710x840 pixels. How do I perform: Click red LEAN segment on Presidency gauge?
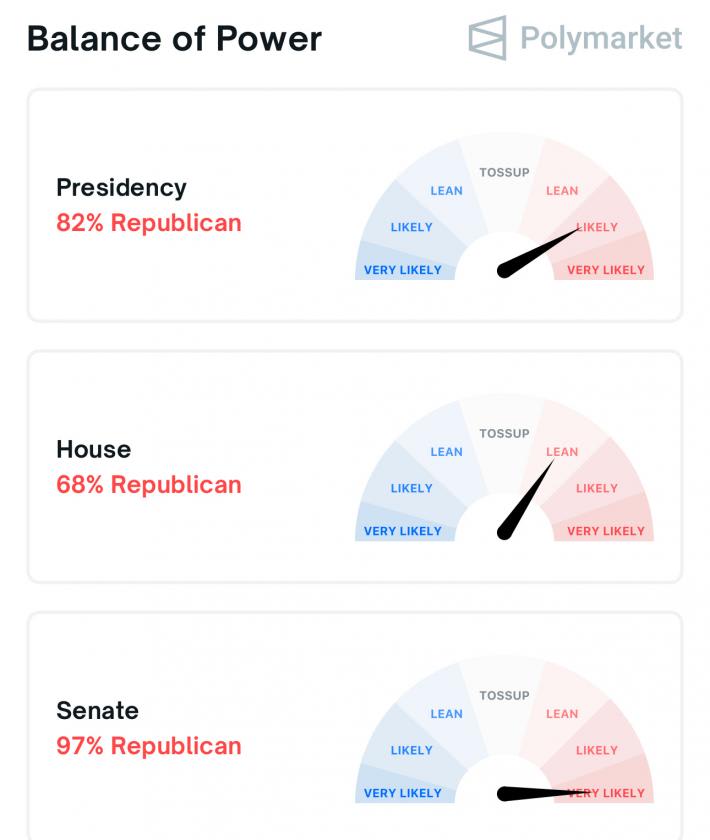tap(562, 190)
